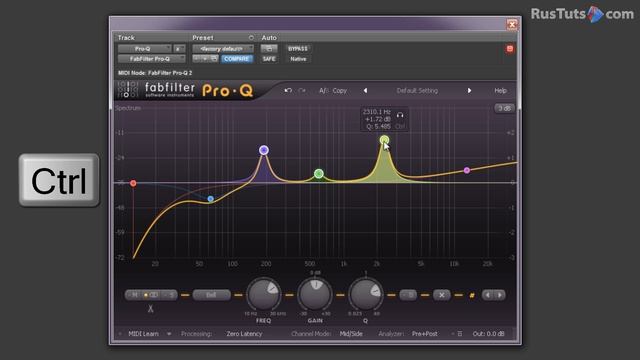Select the purple bell band node
This screenshot has width=640, height=360.
click(x=264, y=150)
